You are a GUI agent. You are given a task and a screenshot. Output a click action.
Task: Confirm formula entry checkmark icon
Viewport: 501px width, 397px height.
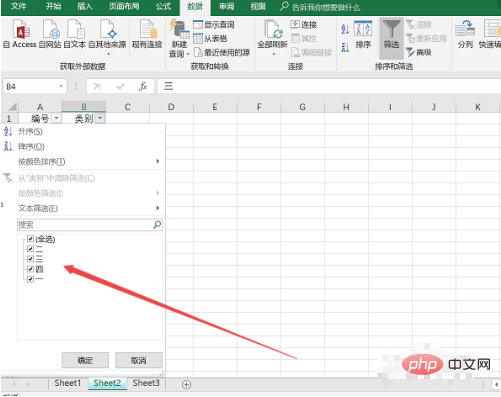(x=120, y=87)
